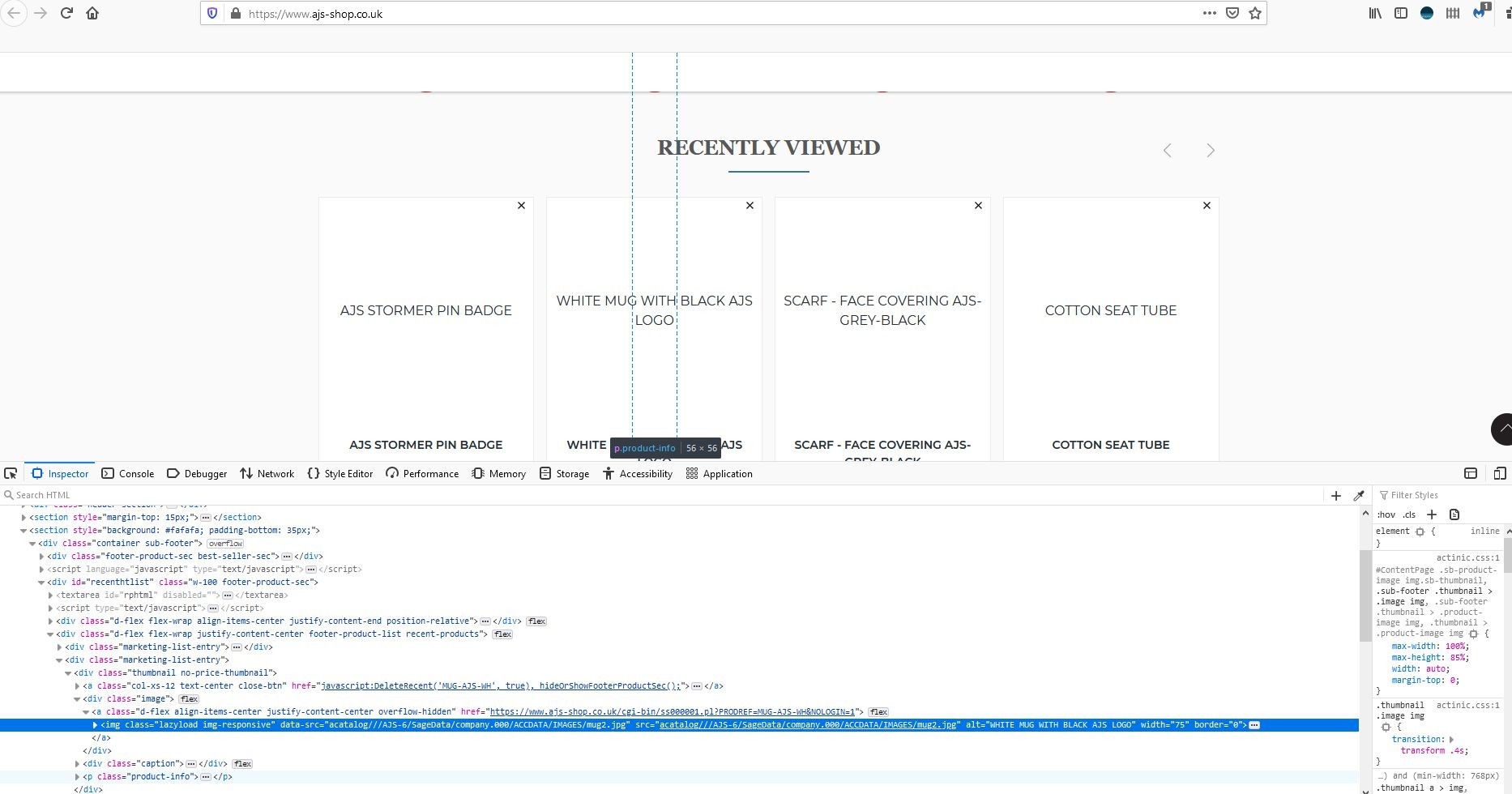
Task: Toggle the overflow badge on sub-footer div
Action: click(225, 544)
